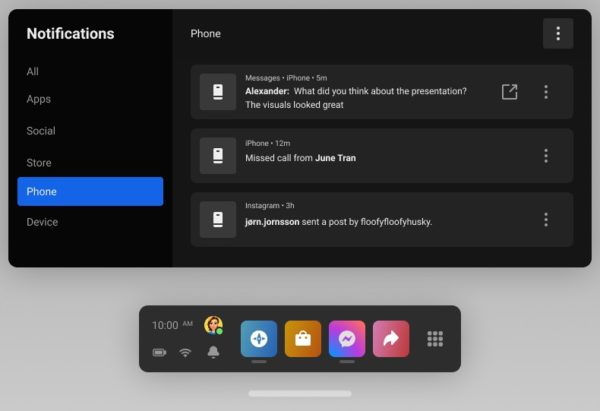Image resolution: width=600 pixels, height=411 pixels.
Task: Open the Messenger app icon
Action: [347, 339]
